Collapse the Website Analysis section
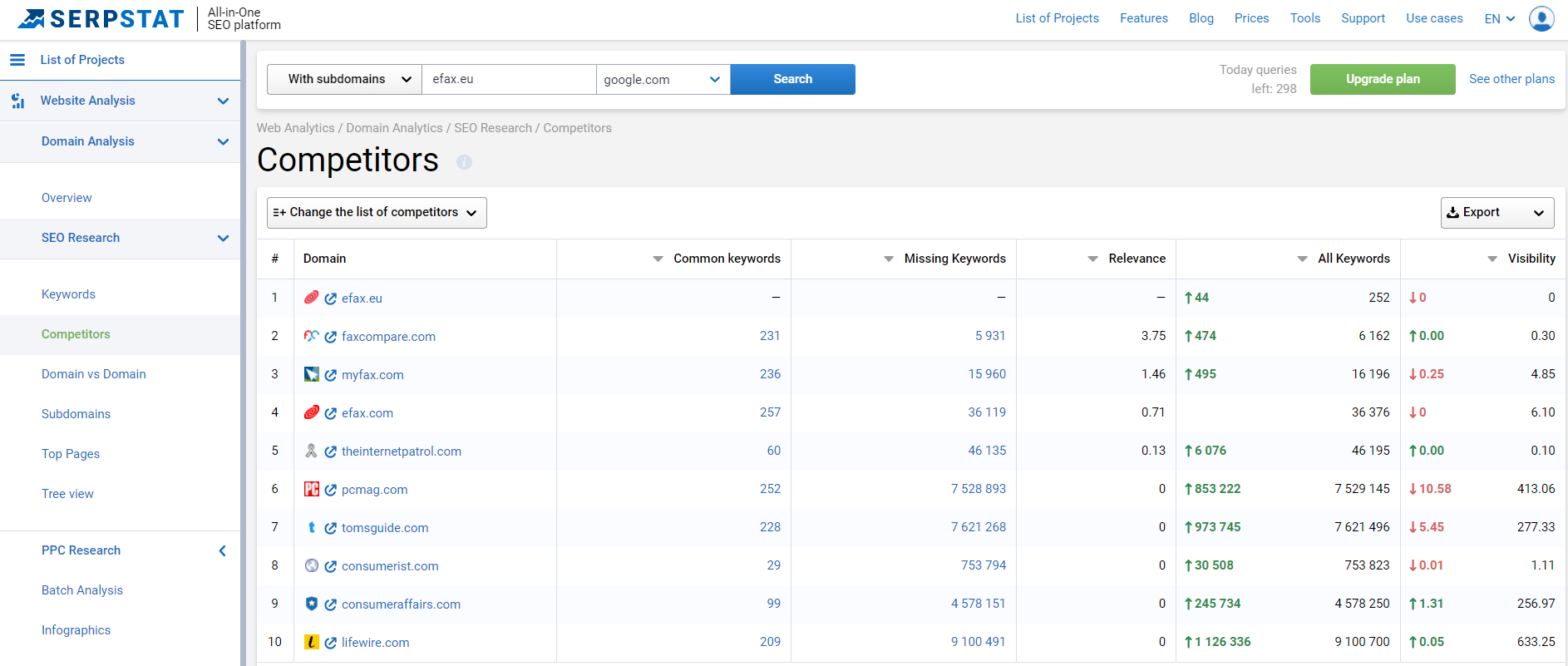This screenshot has height=666, width=1568. coord(223,101)
